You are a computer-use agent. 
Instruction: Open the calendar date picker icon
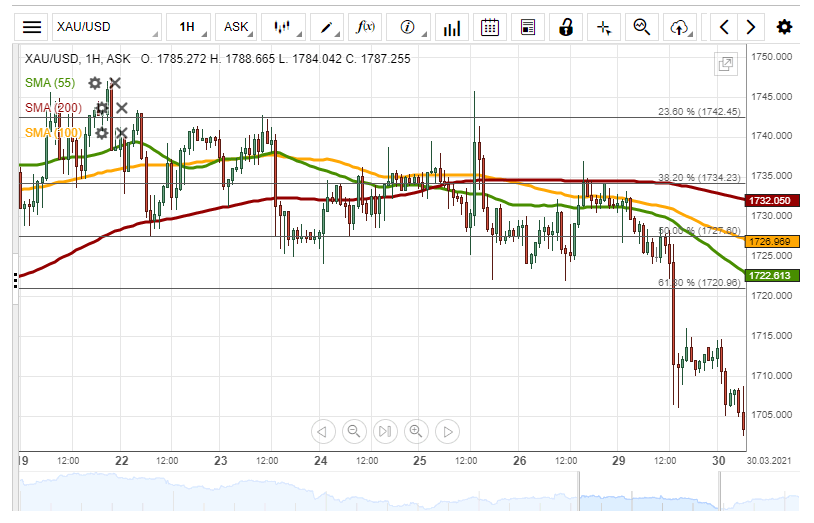click(x=490, y=27)
